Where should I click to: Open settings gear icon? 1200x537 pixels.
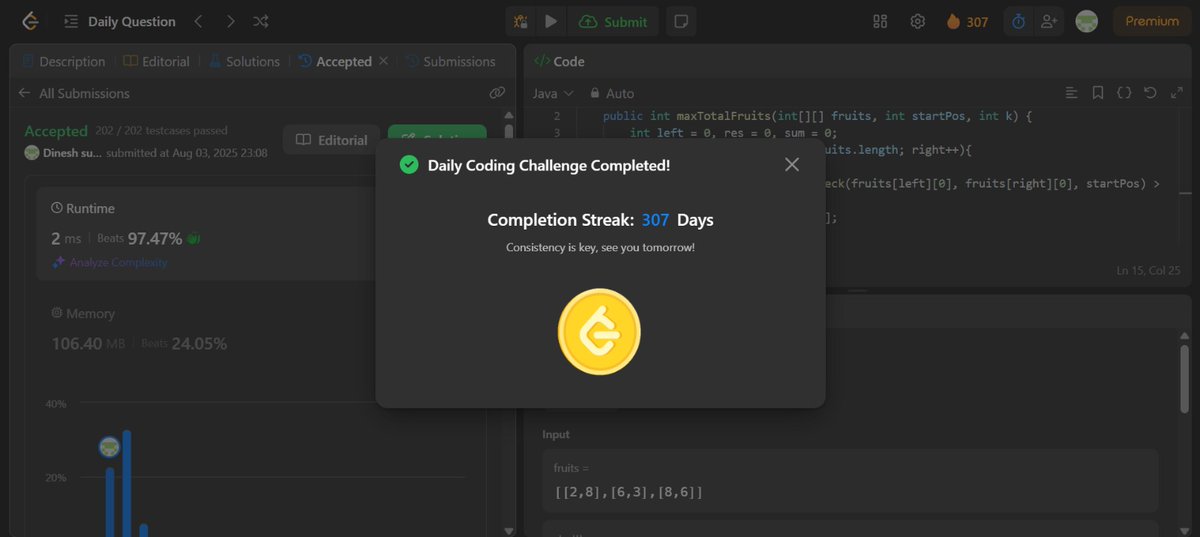[x=917, y=21]
